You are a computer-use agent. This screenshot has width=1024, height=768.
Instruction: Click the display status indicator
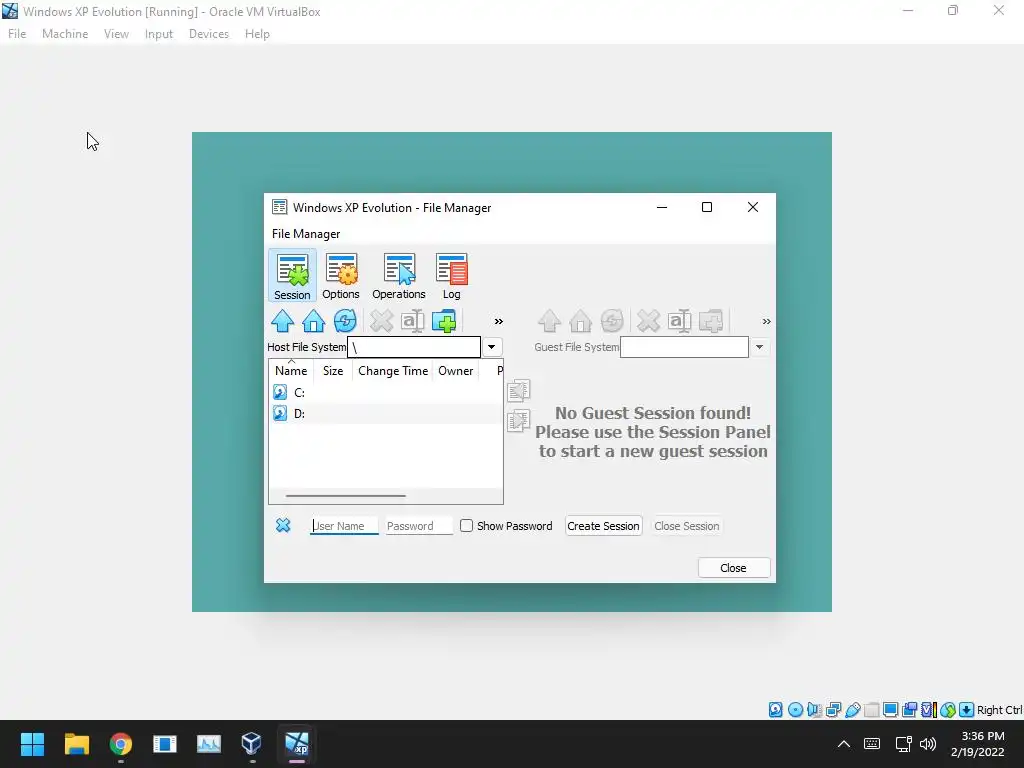(890, 710)
